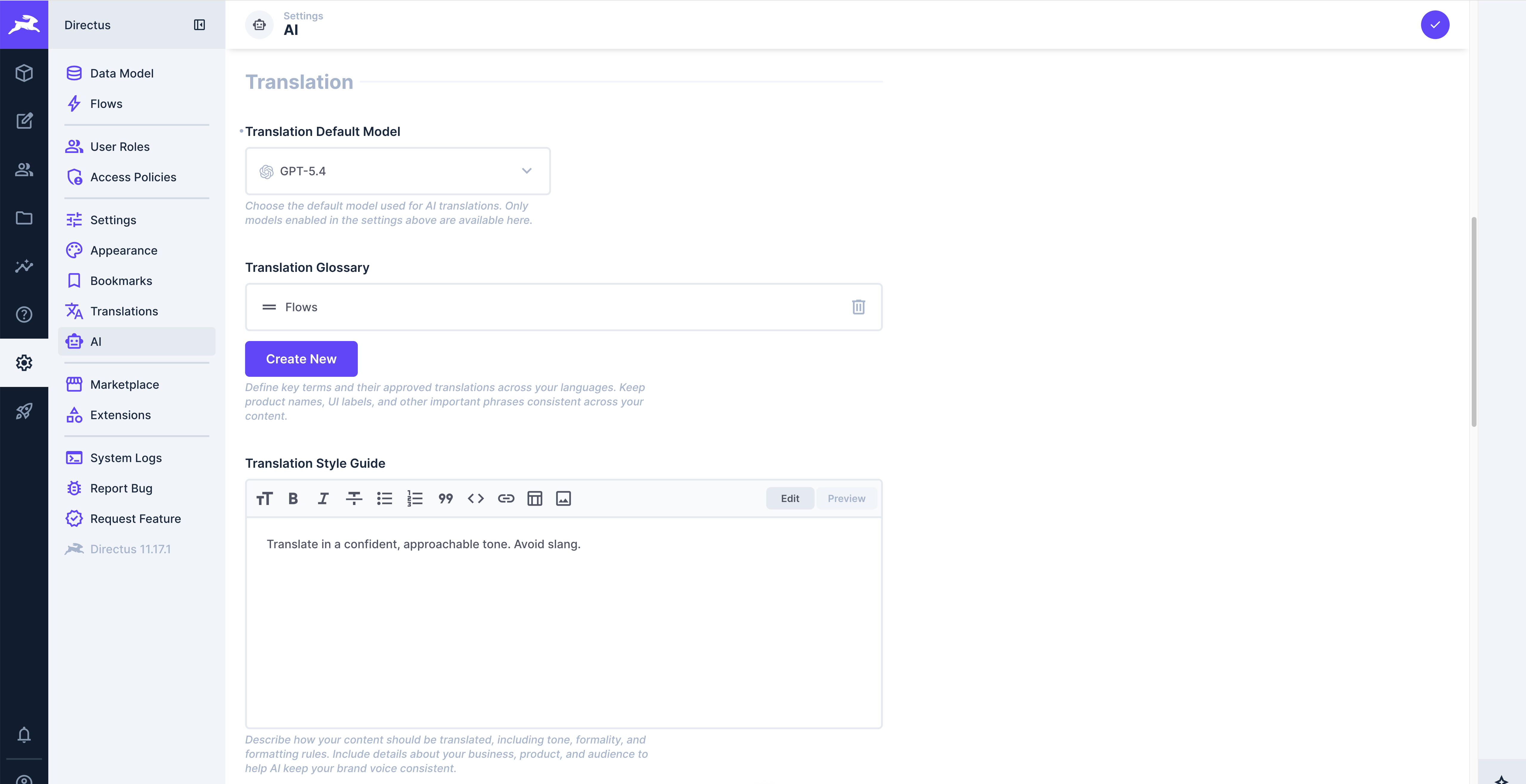Screen dimensions: 1526x784
Task: Delete the Flows glossary entry via trash icon
Action: pos(859,307)
